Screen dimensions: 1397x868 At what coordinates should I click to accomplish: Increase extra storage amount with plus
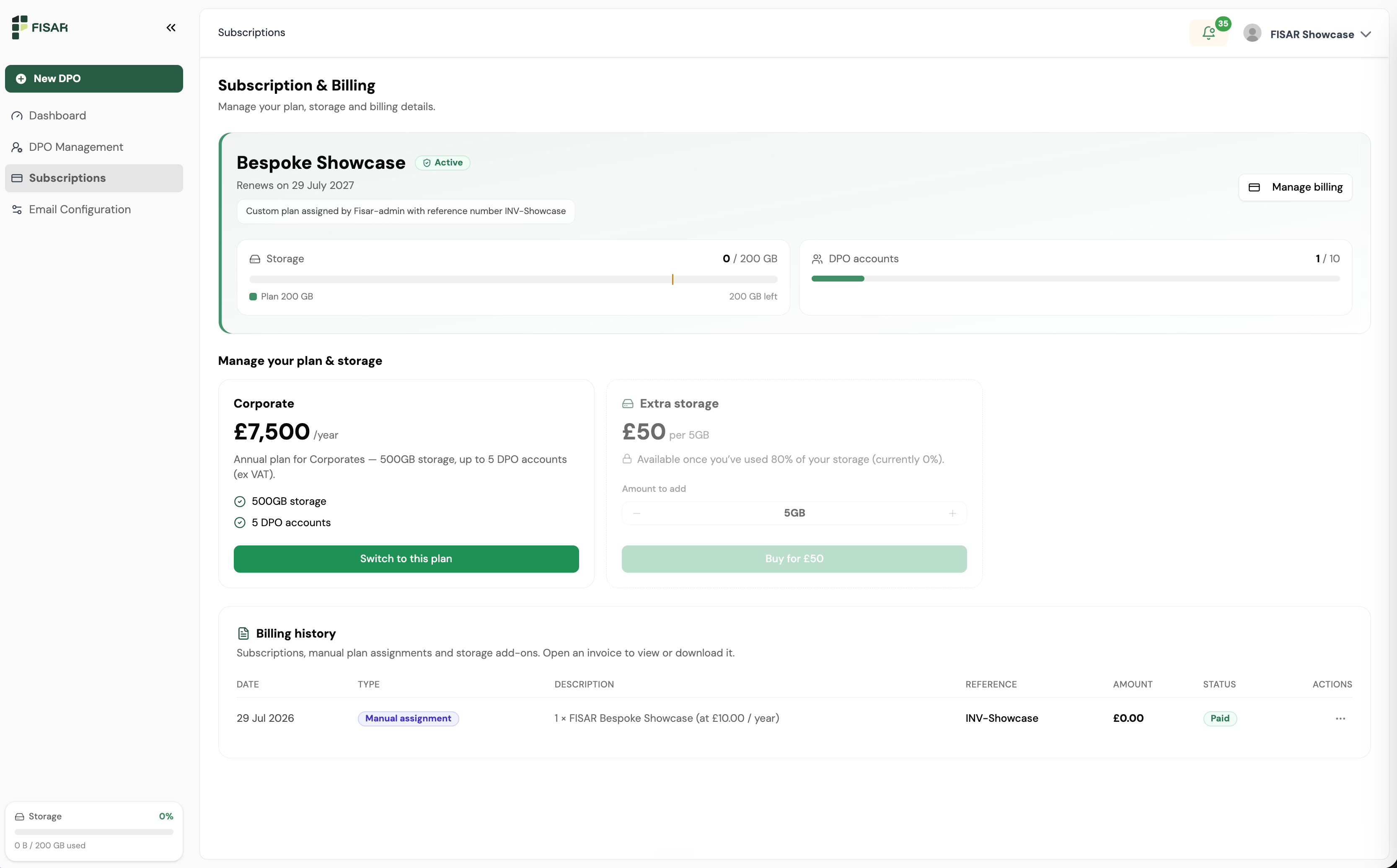click(952, 513)
